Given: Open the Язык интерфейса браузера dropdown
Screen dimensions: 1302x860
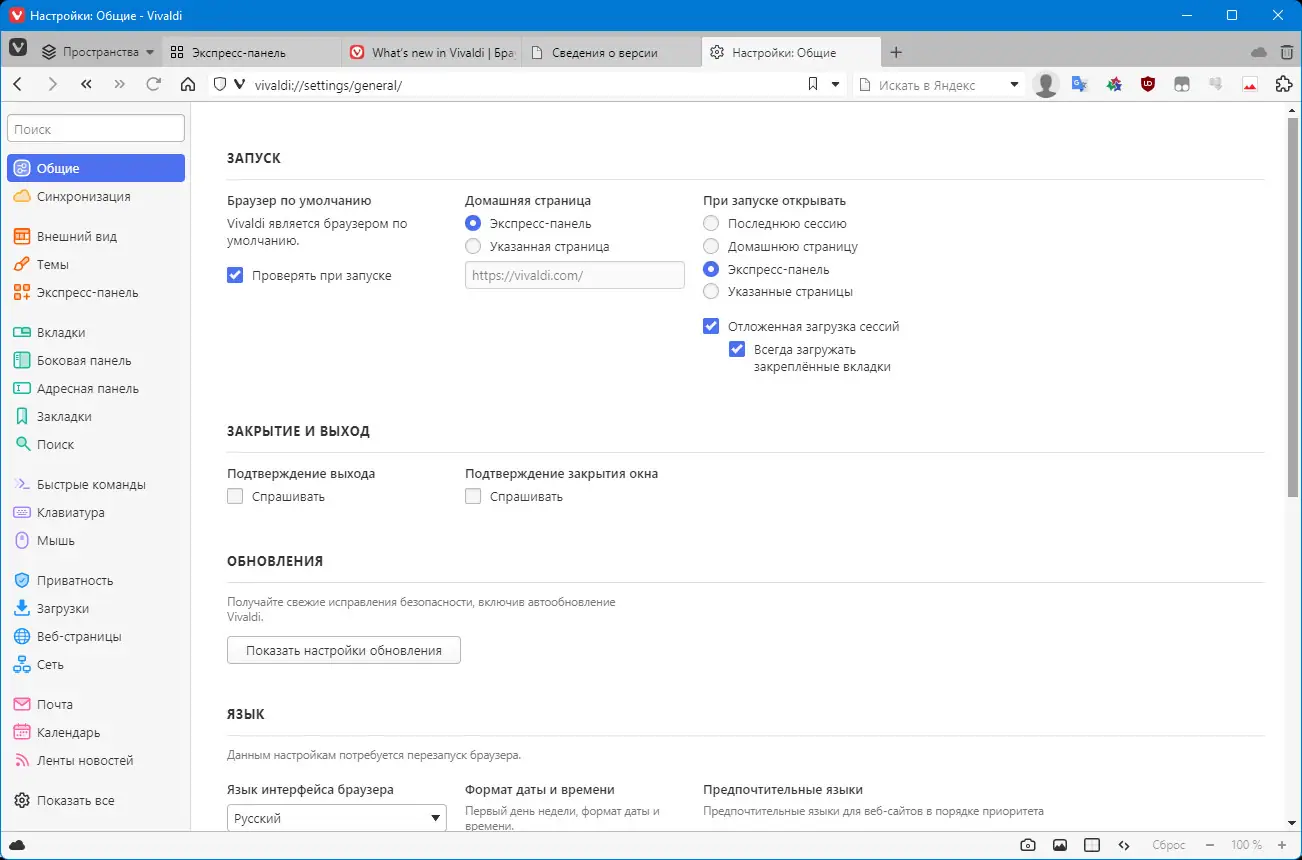Looking at the screenshot, I should coord(336,817).
